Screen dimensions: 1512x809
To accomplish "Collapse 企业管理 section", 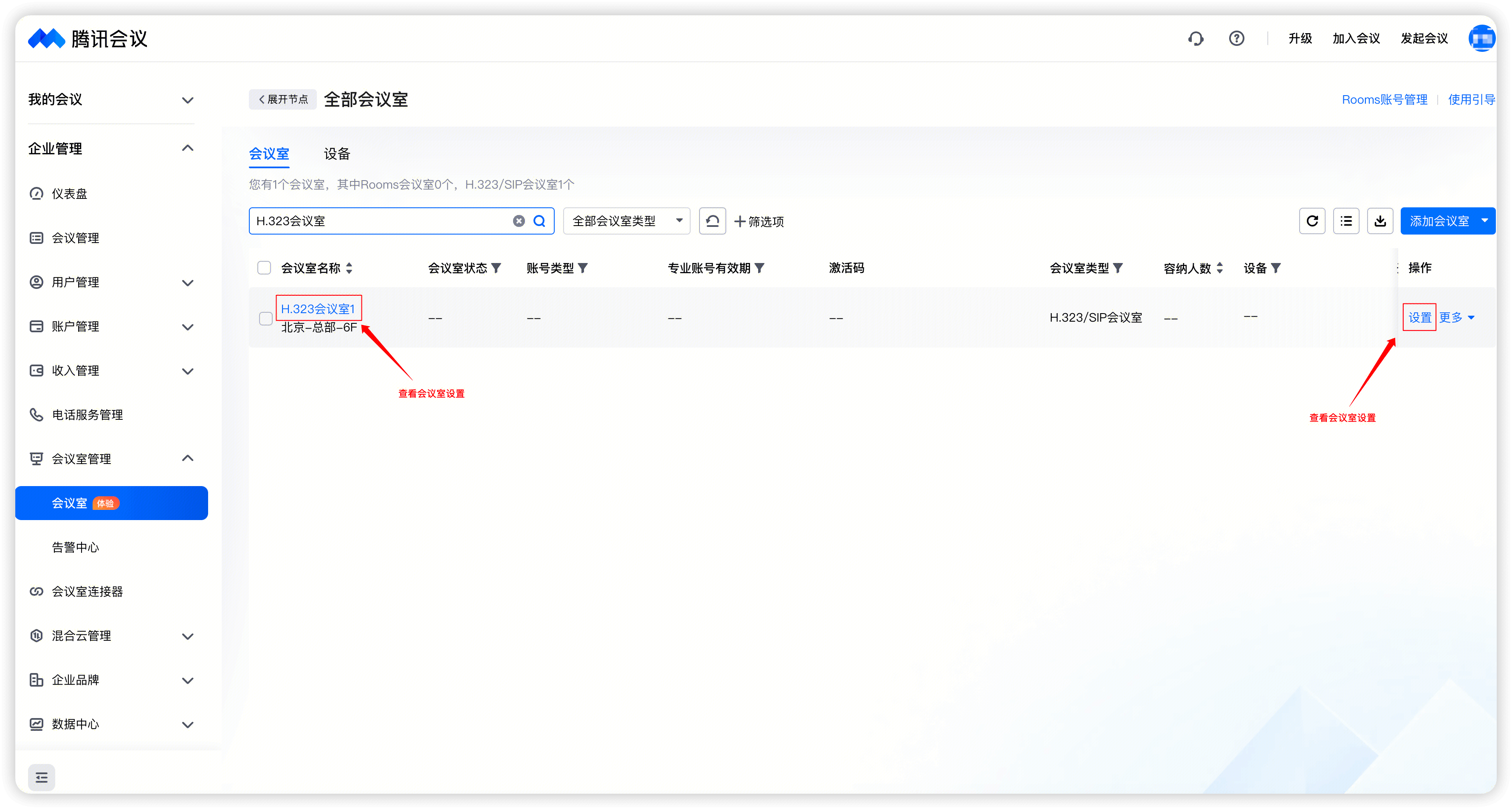I will (187, 148).
